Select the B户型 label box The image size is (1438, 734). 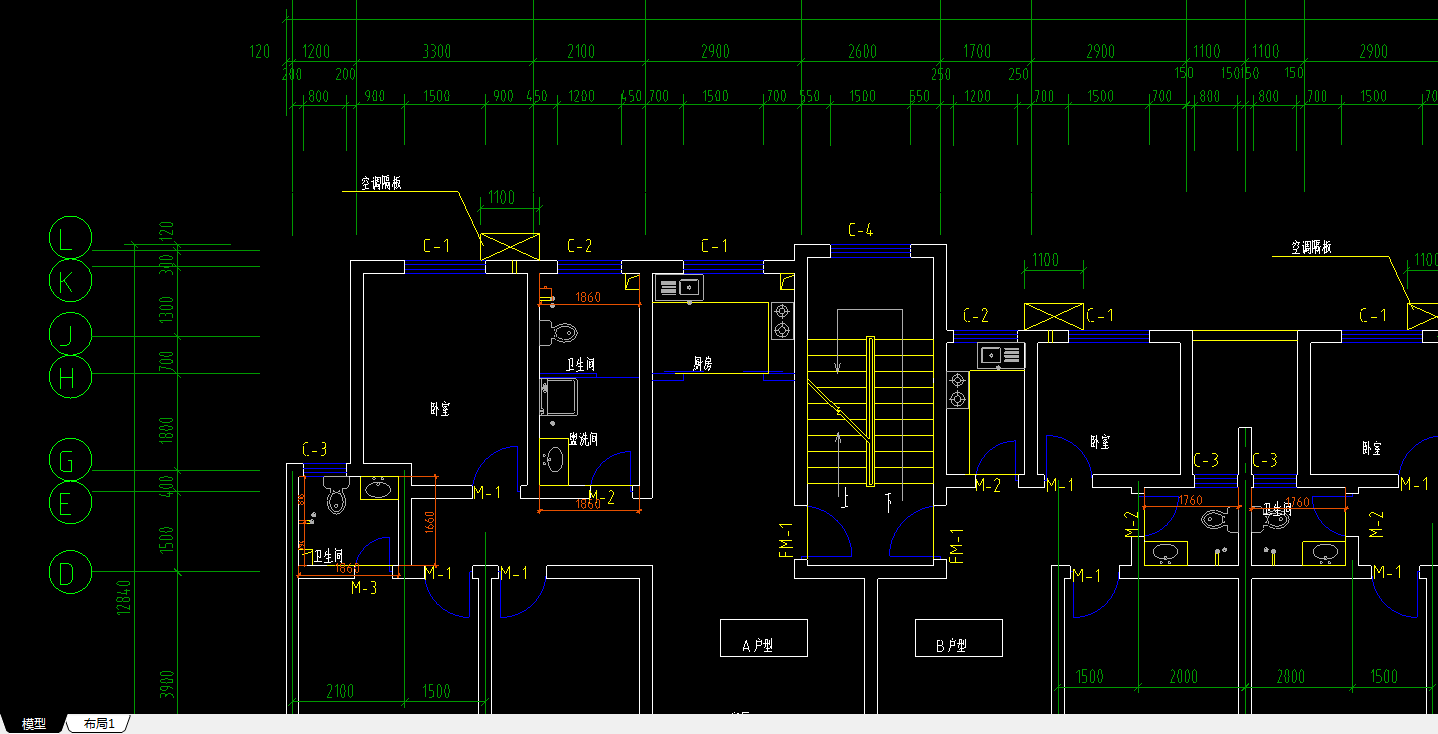pos(958,638)
